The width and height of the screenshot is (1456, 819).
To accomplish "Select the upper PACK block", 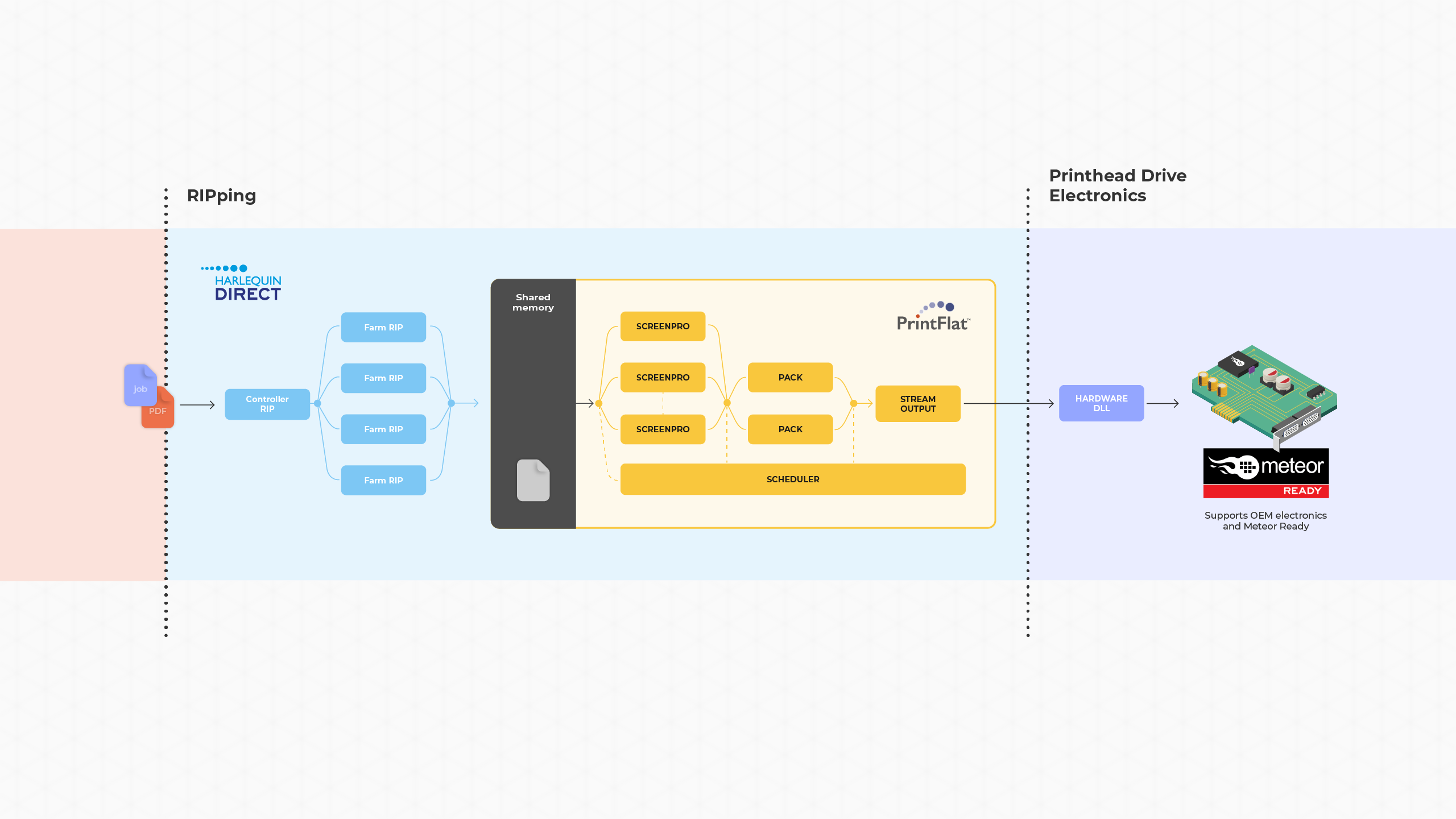I will pos(790,377).
